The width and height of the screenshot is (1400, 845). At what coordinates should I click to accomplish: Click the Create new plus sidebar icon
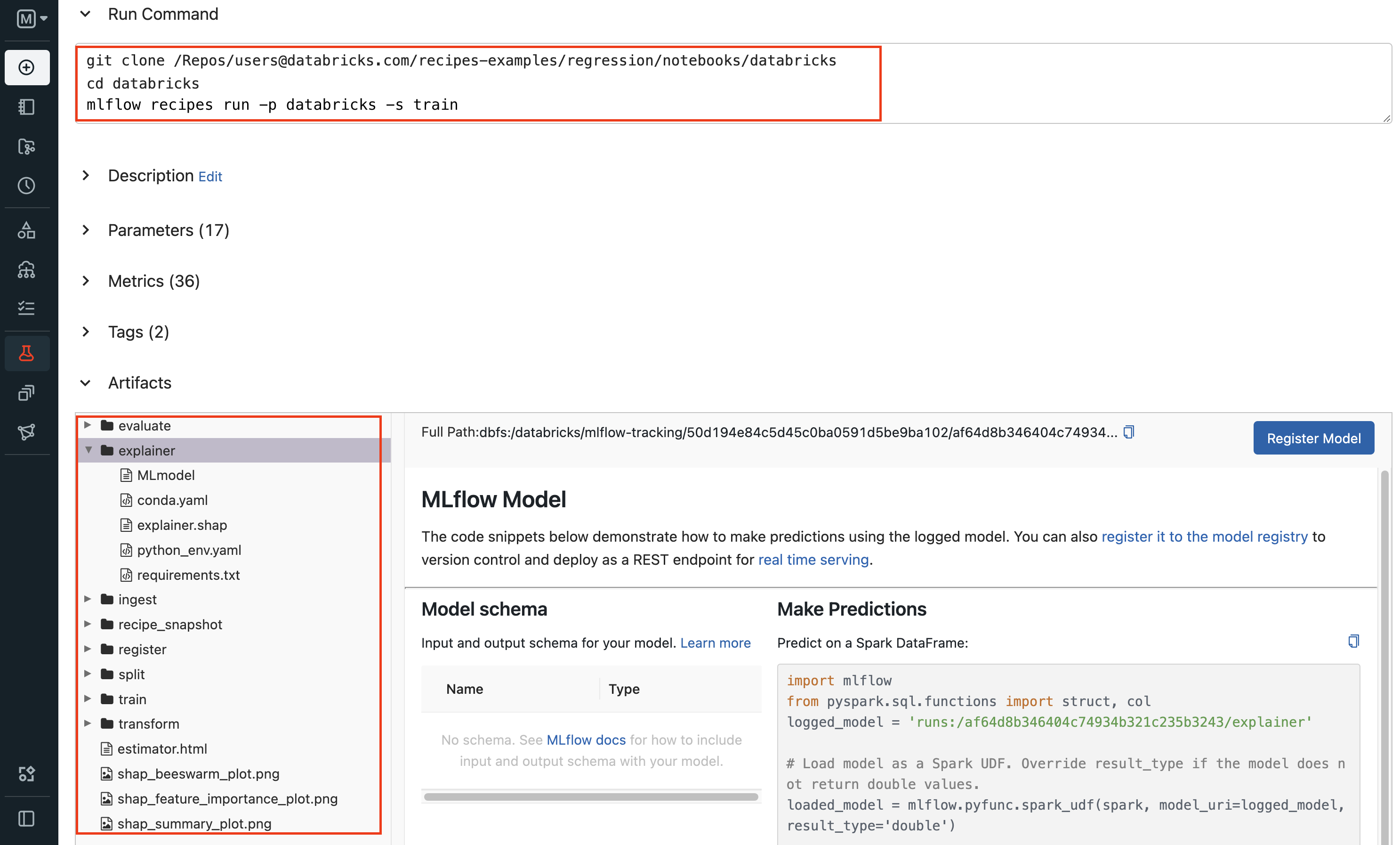click(x=26, y=67)
